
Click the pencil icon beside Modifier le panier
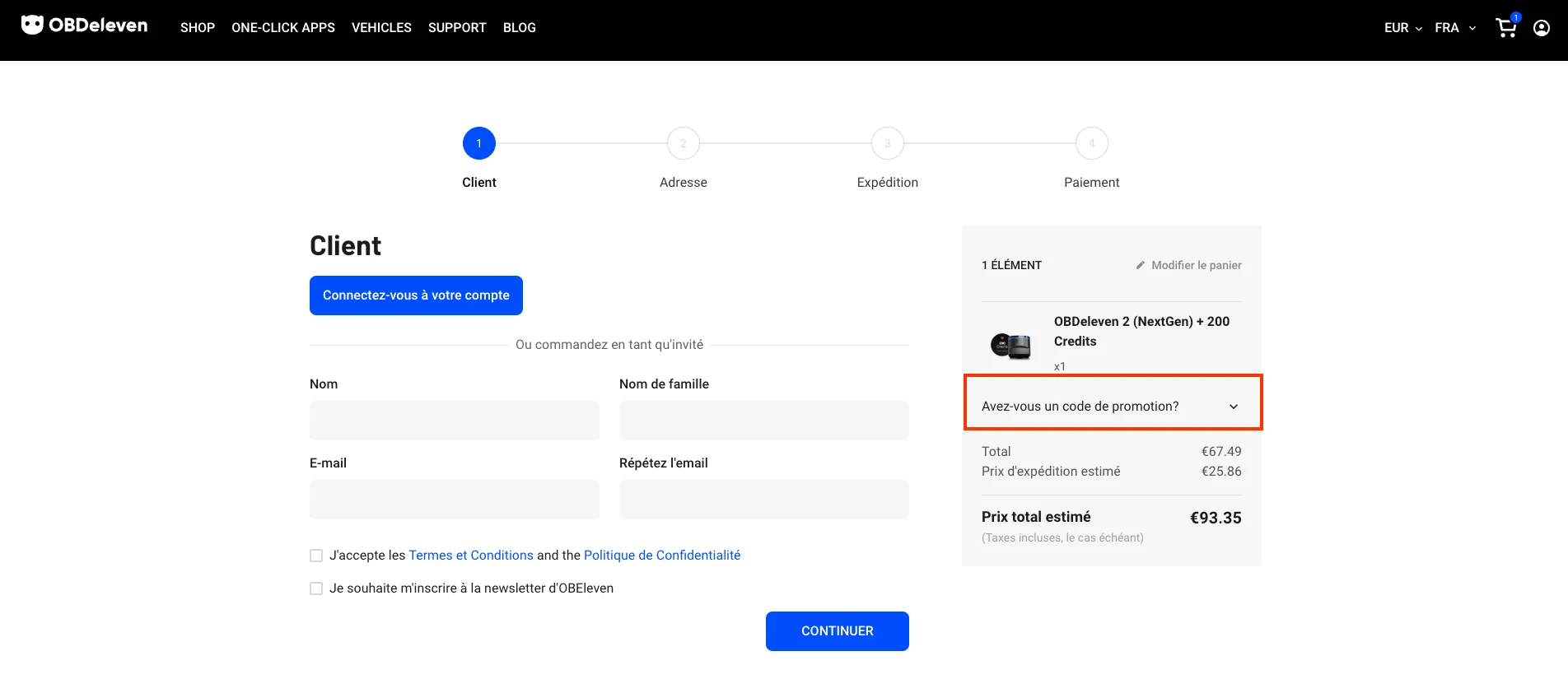1141,265
